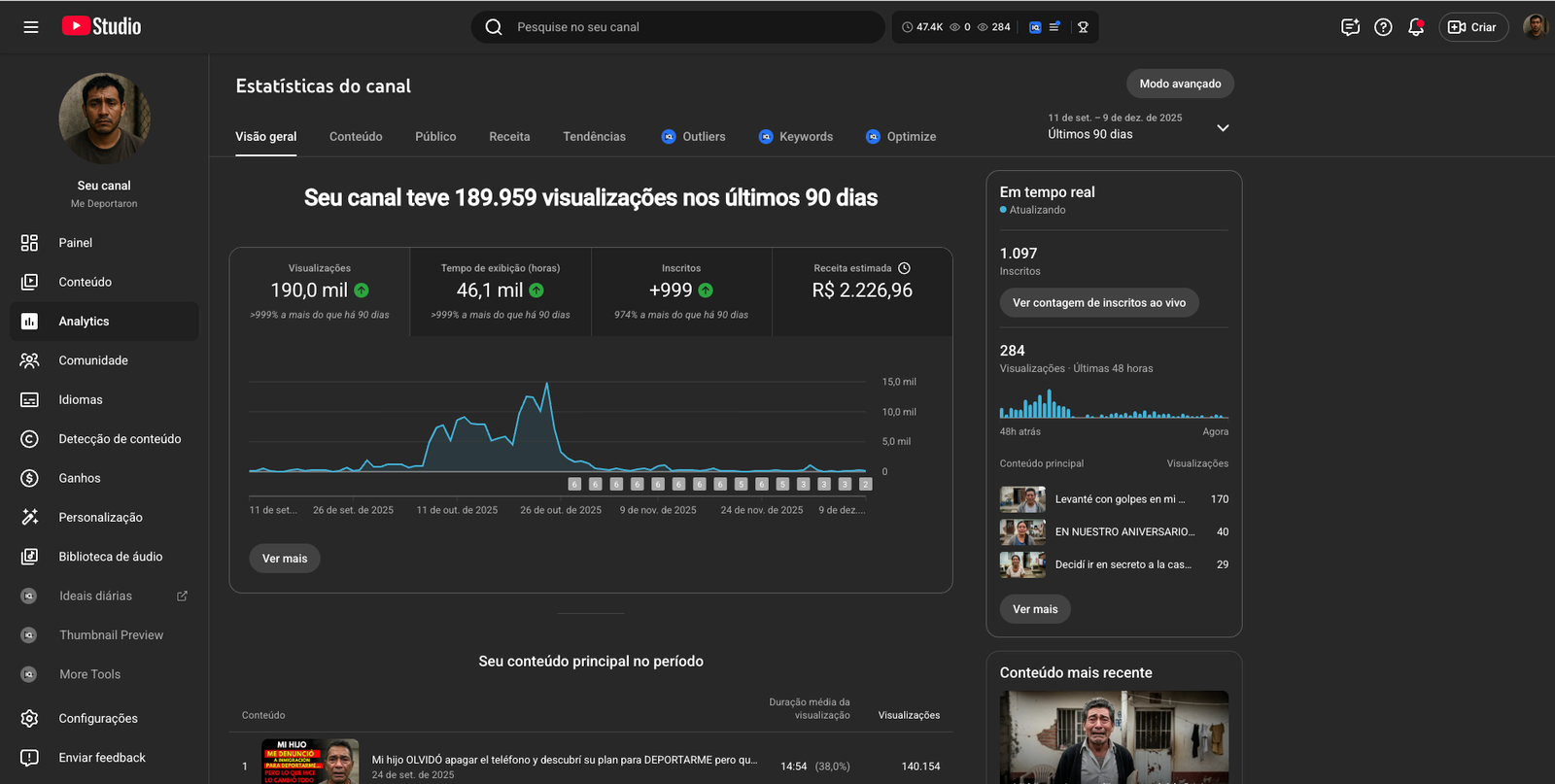Select the Tempo de exibição metric card

[x=501, y=291]
